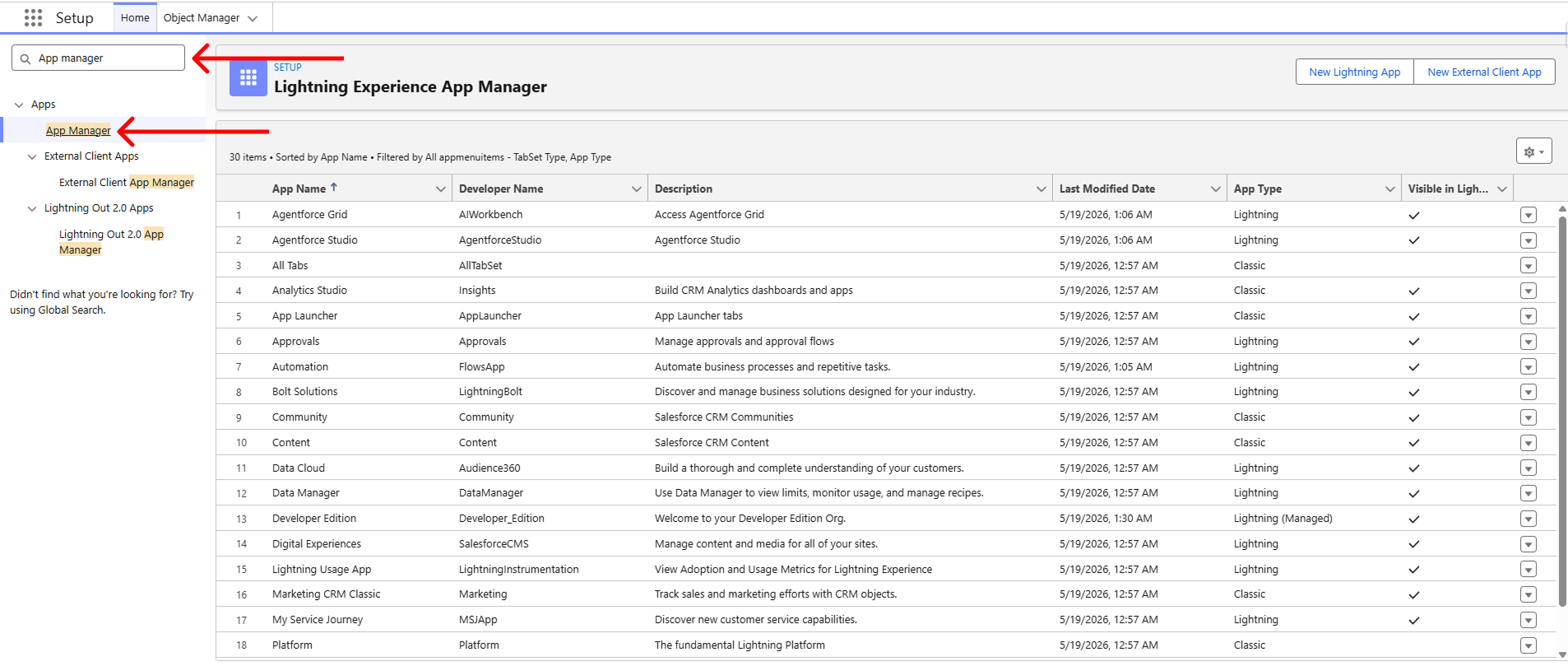This screenshot has height=666, width=1568.
Task: Open Last Modified Date column menu chevron
Action: tap(1215, 189)
